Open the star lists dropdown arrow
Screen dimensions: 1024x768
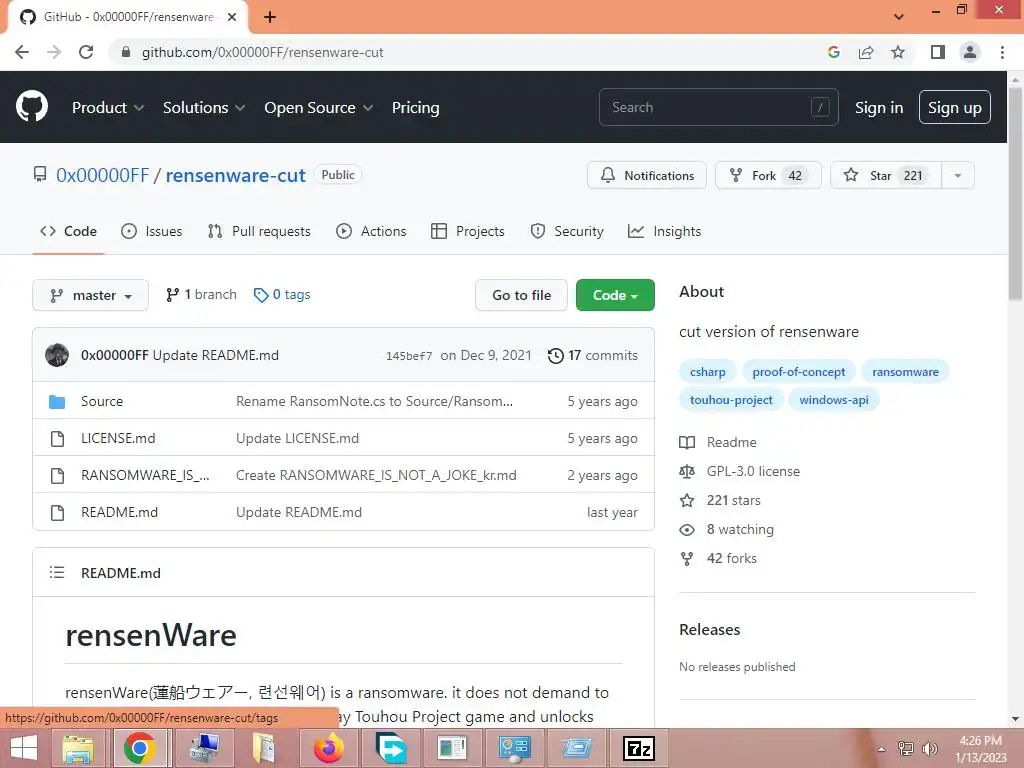[x=958, y=175]
